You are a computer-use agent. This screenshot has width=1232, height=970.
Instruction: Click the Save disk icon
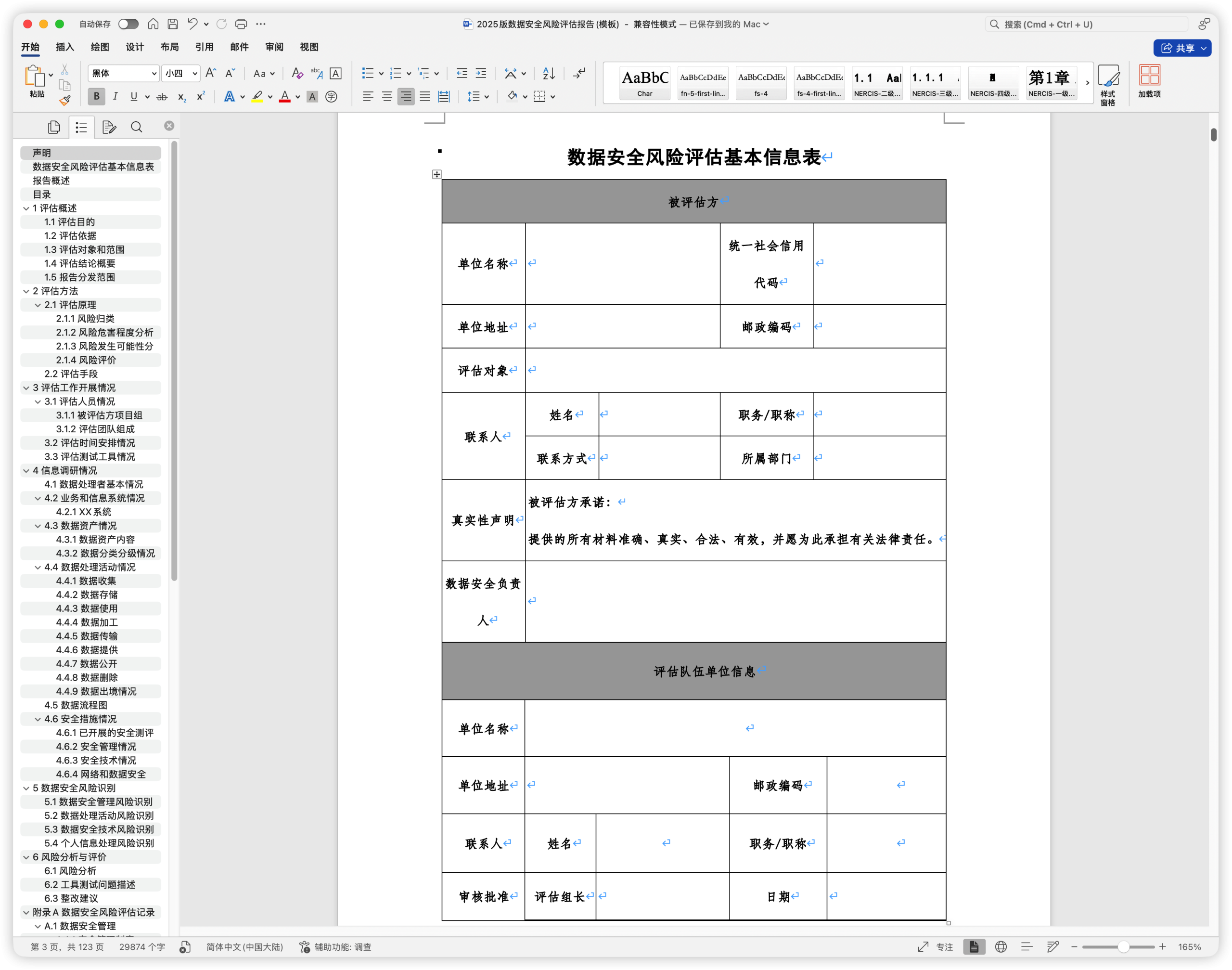point(173,24)
